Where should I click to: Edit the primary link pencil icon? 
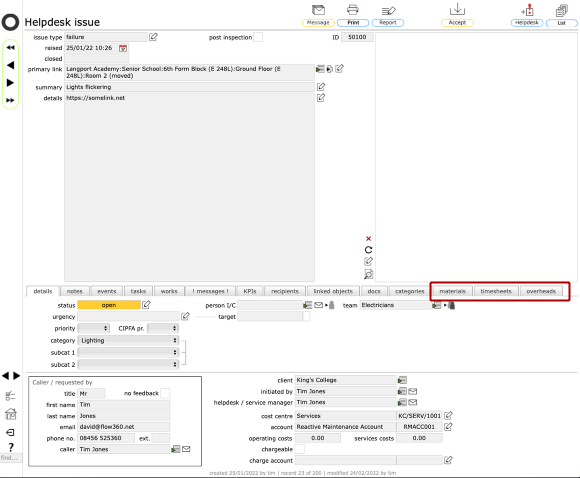(339, 68)
